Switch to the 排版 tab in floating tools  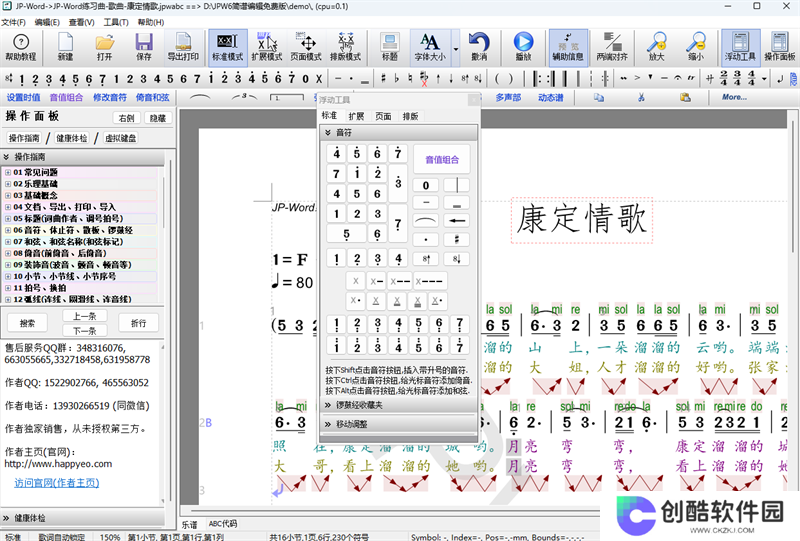410,116
